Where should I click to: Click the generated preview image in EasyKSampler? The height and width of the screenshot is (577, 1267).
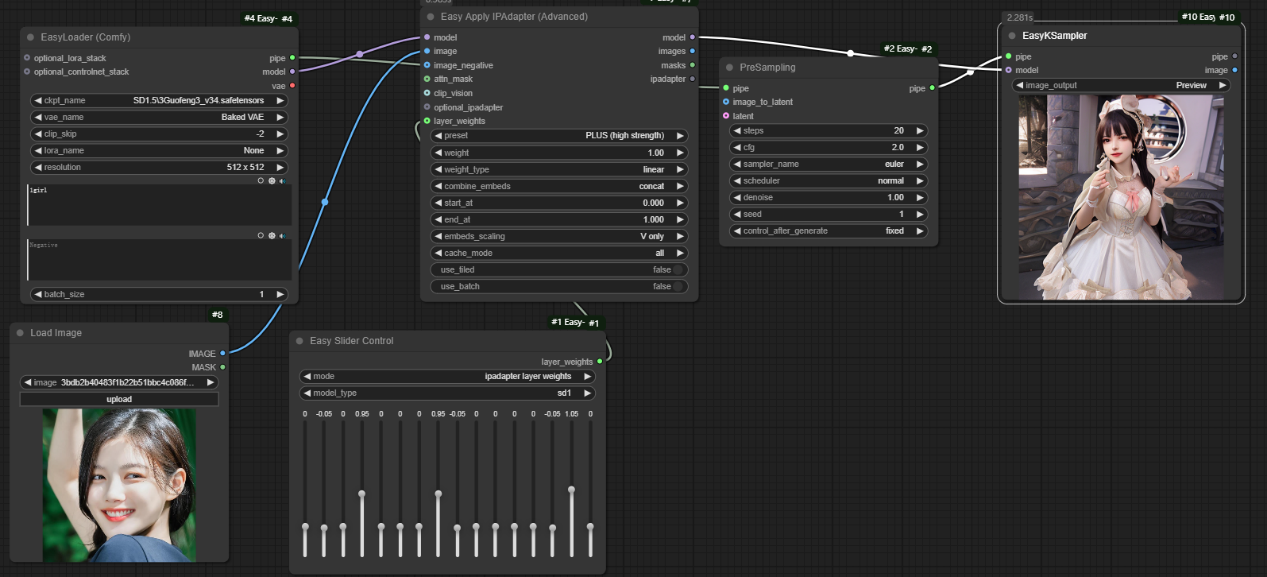tap(1120, 196)
